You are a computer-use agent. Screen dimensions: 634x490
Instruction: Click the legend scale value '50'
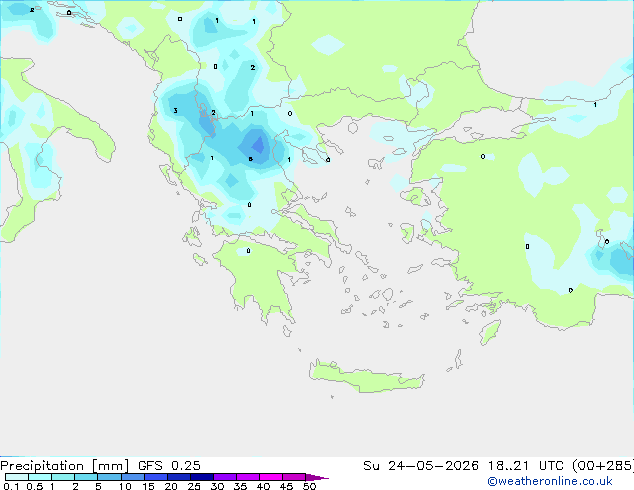tap(310, 486)
